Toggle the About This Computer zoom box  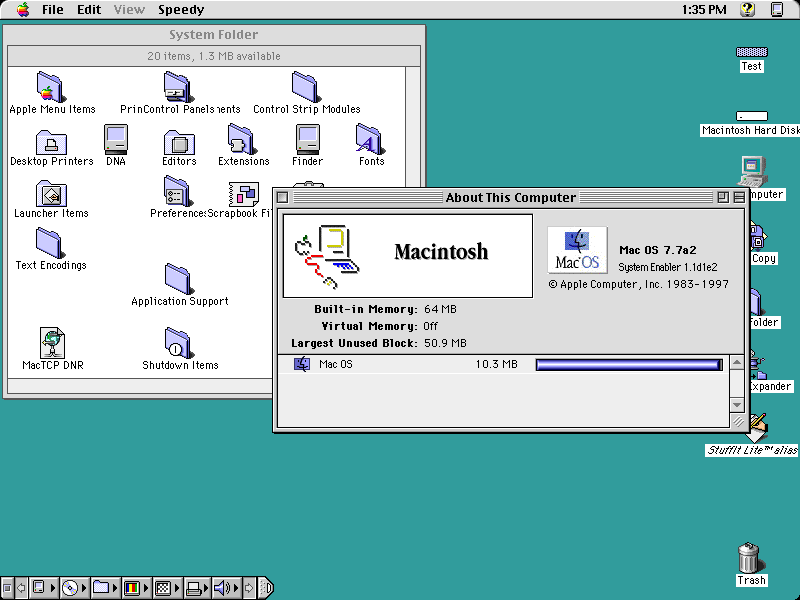pos(722,197)
